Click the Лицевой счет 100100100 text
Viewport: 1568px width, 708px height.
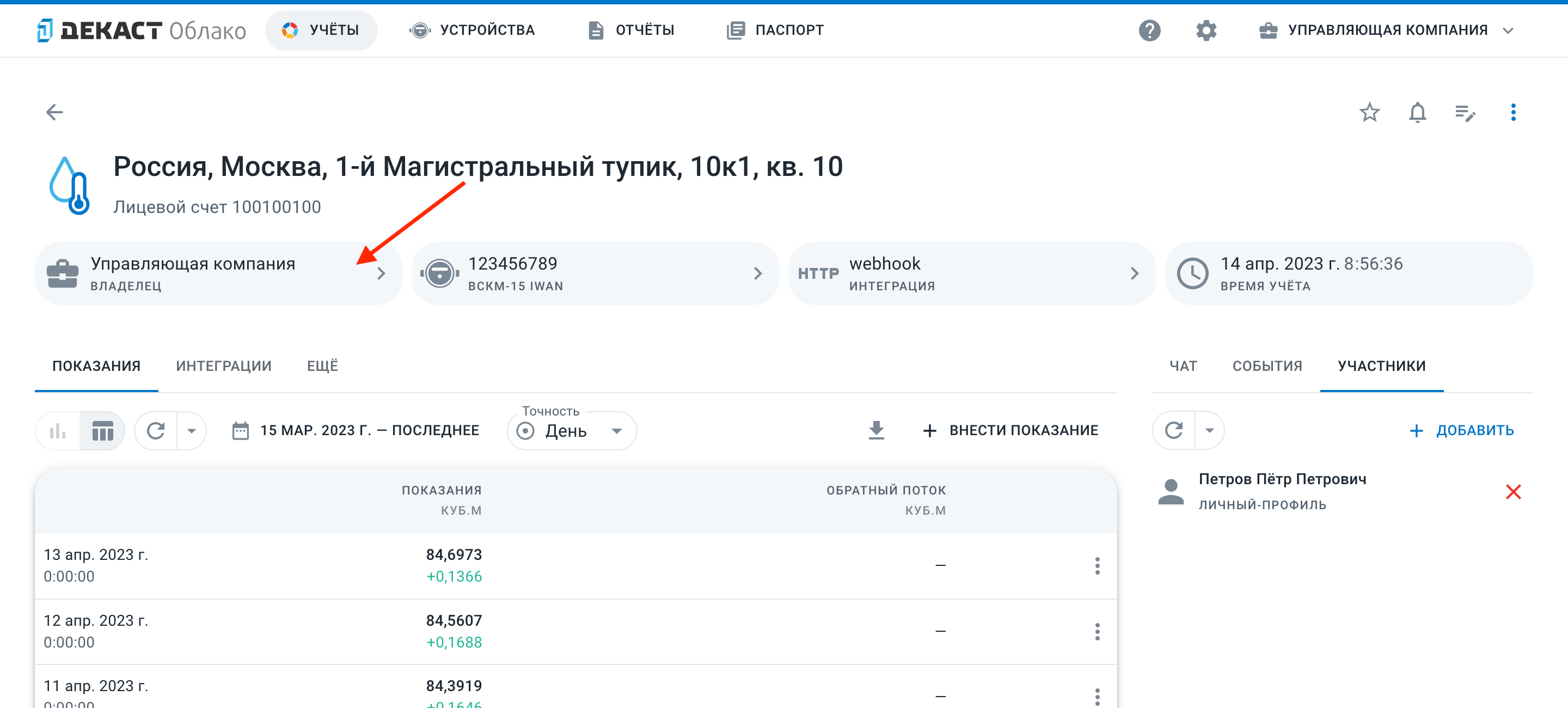(x=217, y=207)
